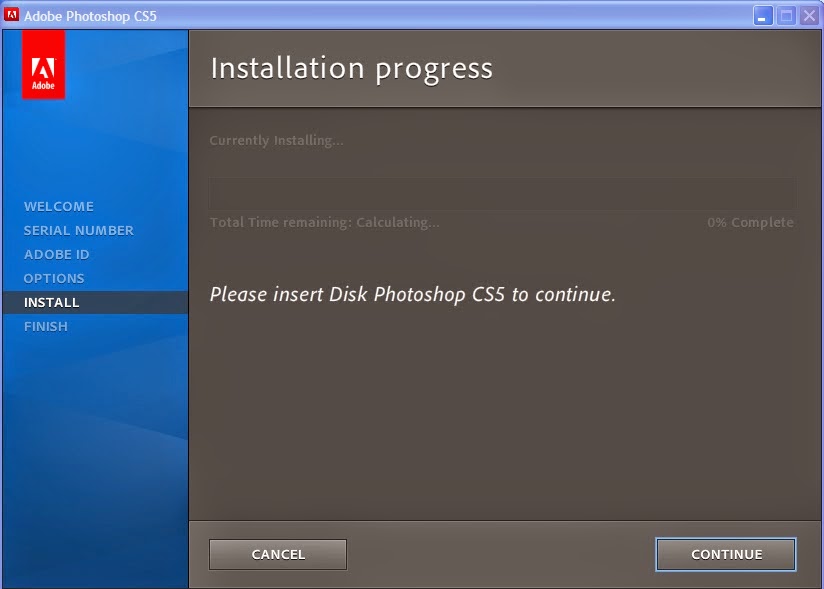Click the insert Disk Photoshop CS5 message
Screen dimensions: 824x589
pyautogui.click(x=412, y=295)
